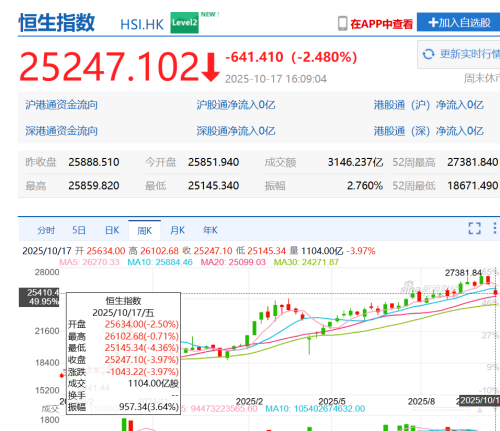This screenshot has width=500, height=431.
Task: Open the 深港通资金流向 link
Action: (62, 131)
